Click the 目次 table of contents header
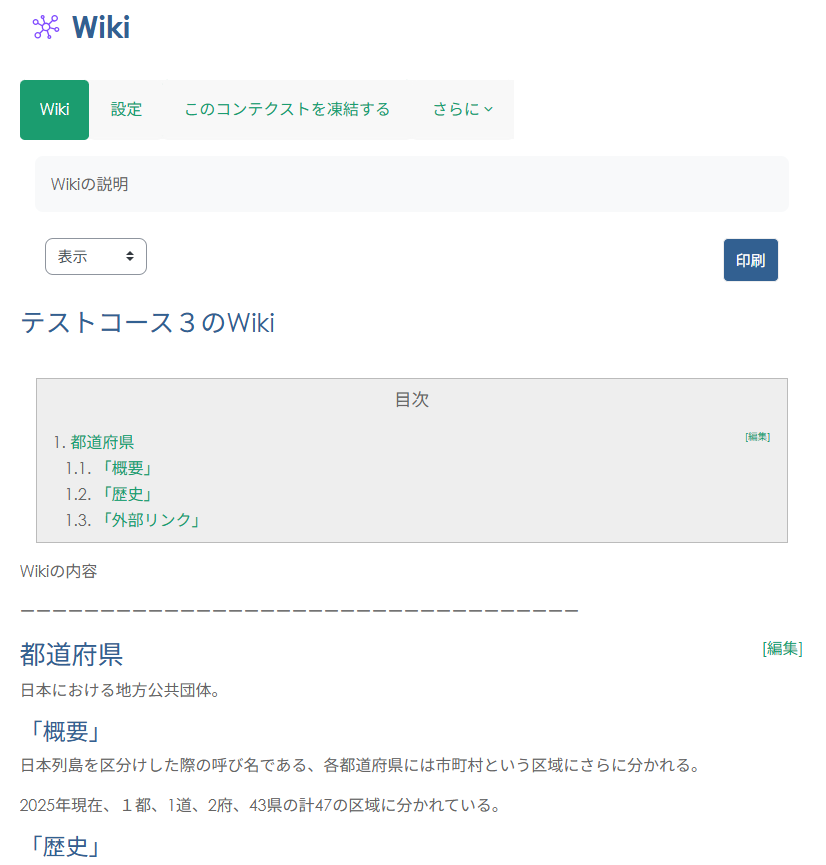Viewport: 826px width, 865px height. point(412,399)
